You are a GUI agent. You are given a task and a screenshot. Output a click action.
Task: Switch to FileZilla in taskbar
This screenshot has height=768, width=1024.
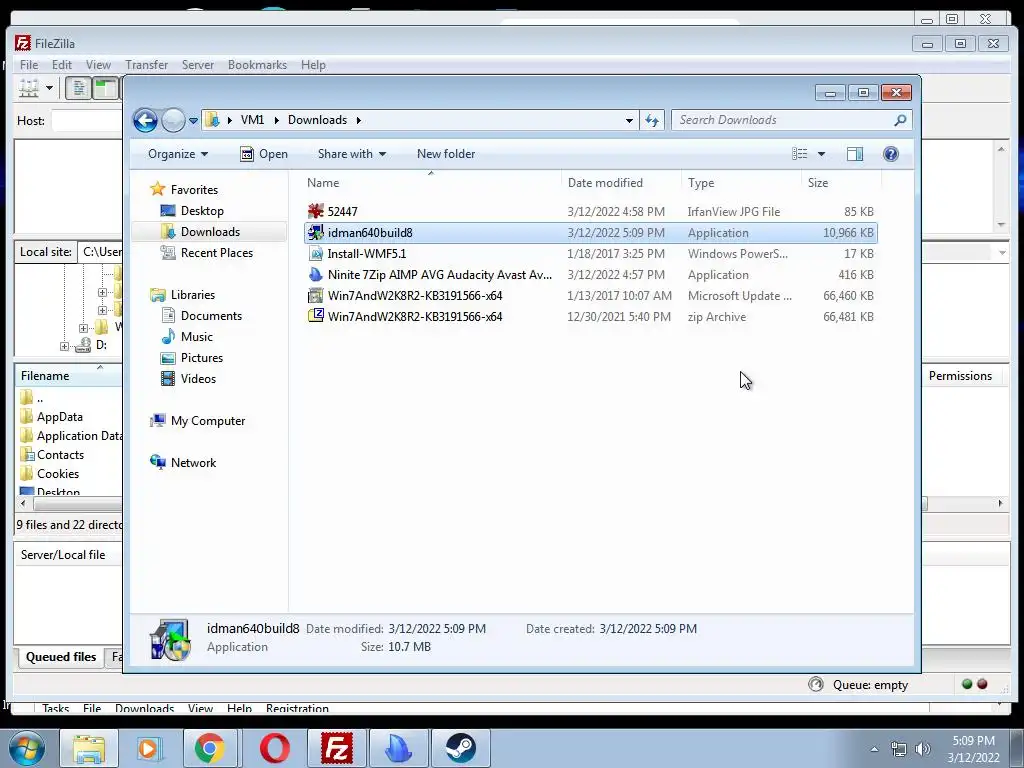pyautogui.click(x=337, y=748)
